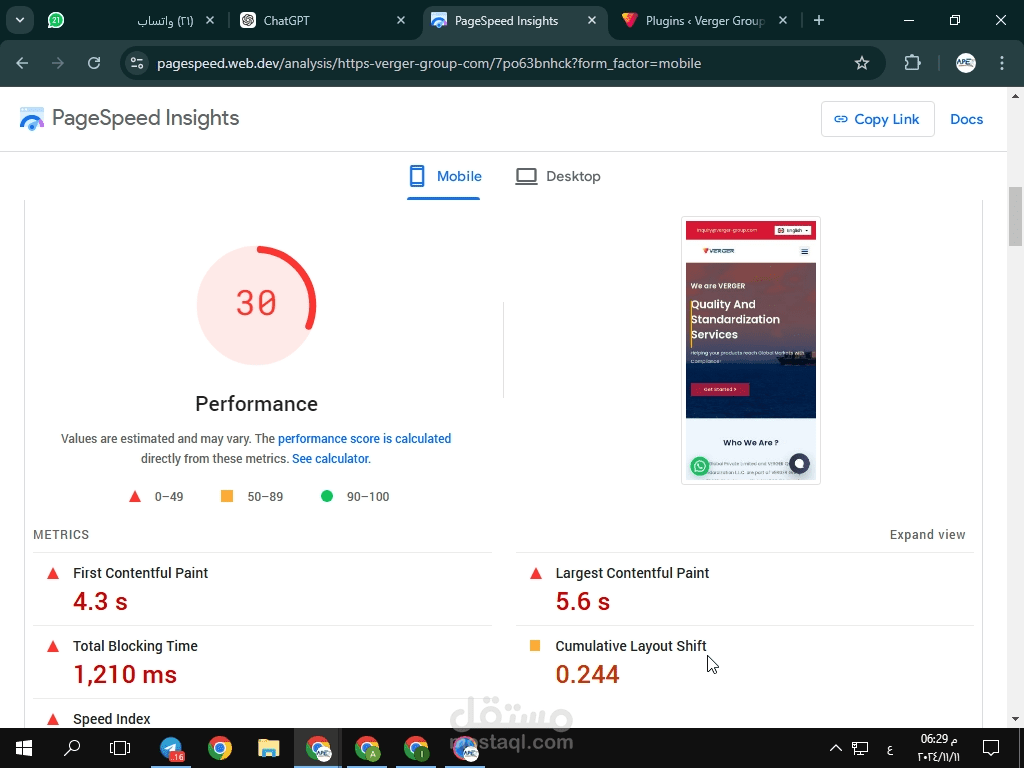Viewport: 1024px width, 768px height.
Task: Click the page vertical scrollbar thumb
Action: pyautogui.click(x=1015, y=216)
